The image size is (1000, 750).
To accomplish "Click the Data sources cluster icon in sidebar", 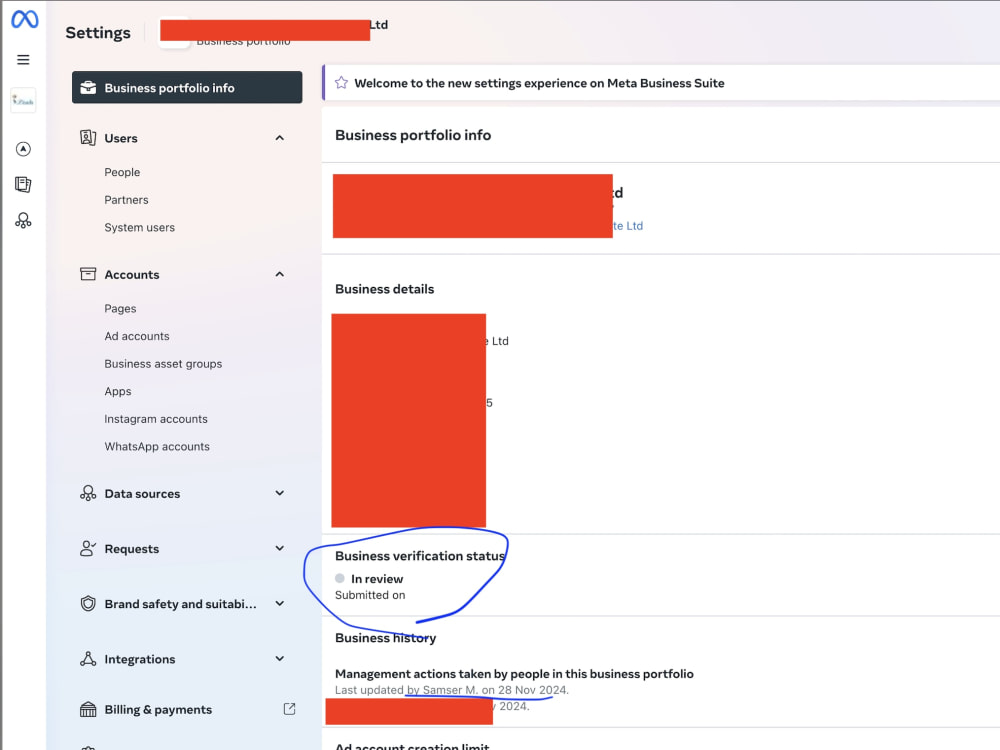I will [88, 493].
